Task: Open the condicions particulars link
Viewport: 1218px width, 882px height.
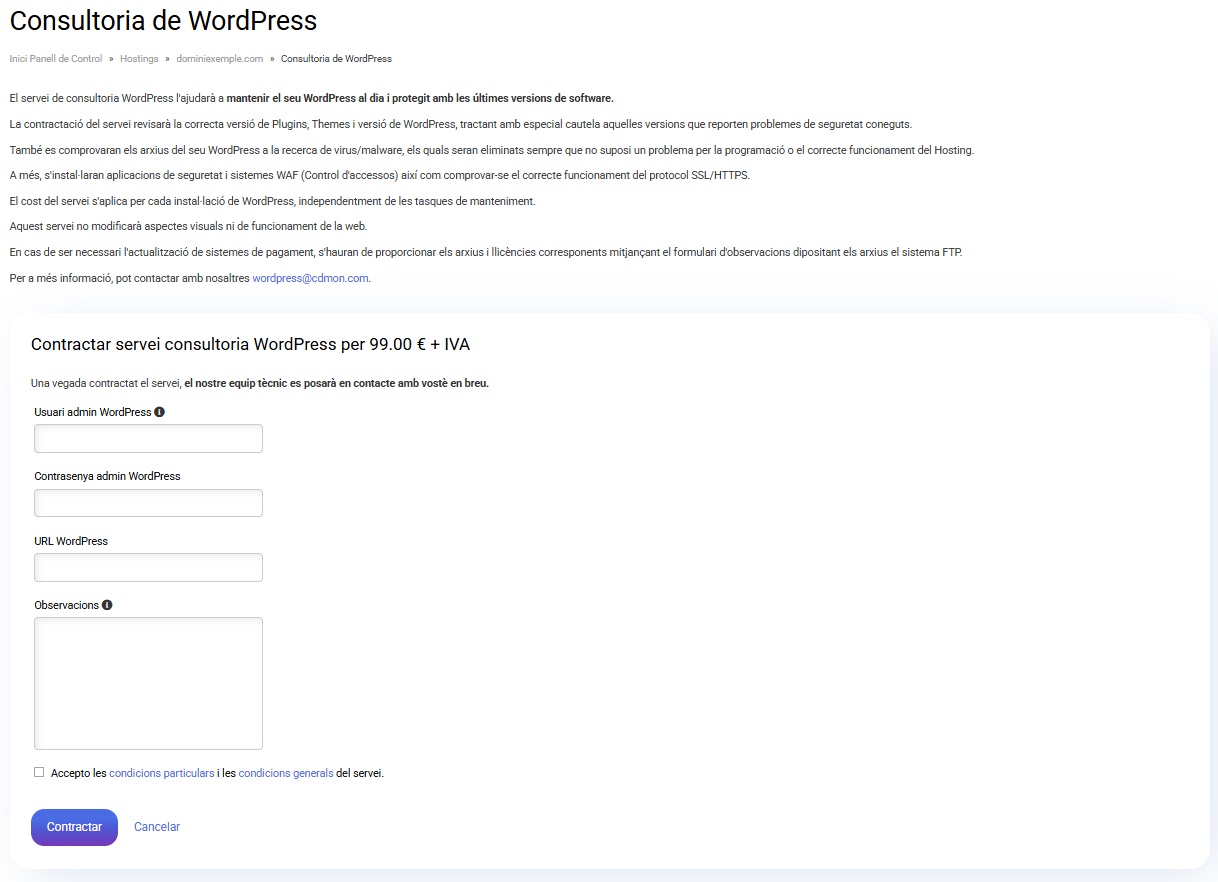Action: pos(161,773)
